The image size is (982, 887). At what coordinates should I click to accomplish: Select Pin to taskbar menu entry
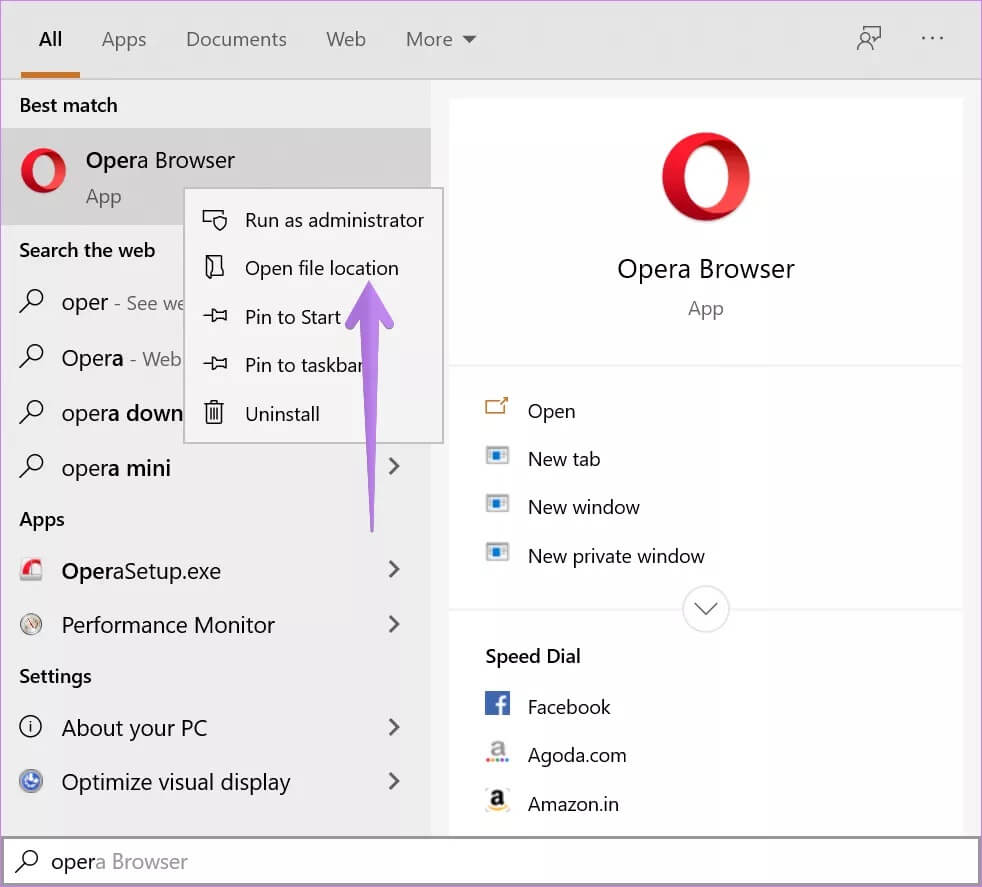point(314,365)
